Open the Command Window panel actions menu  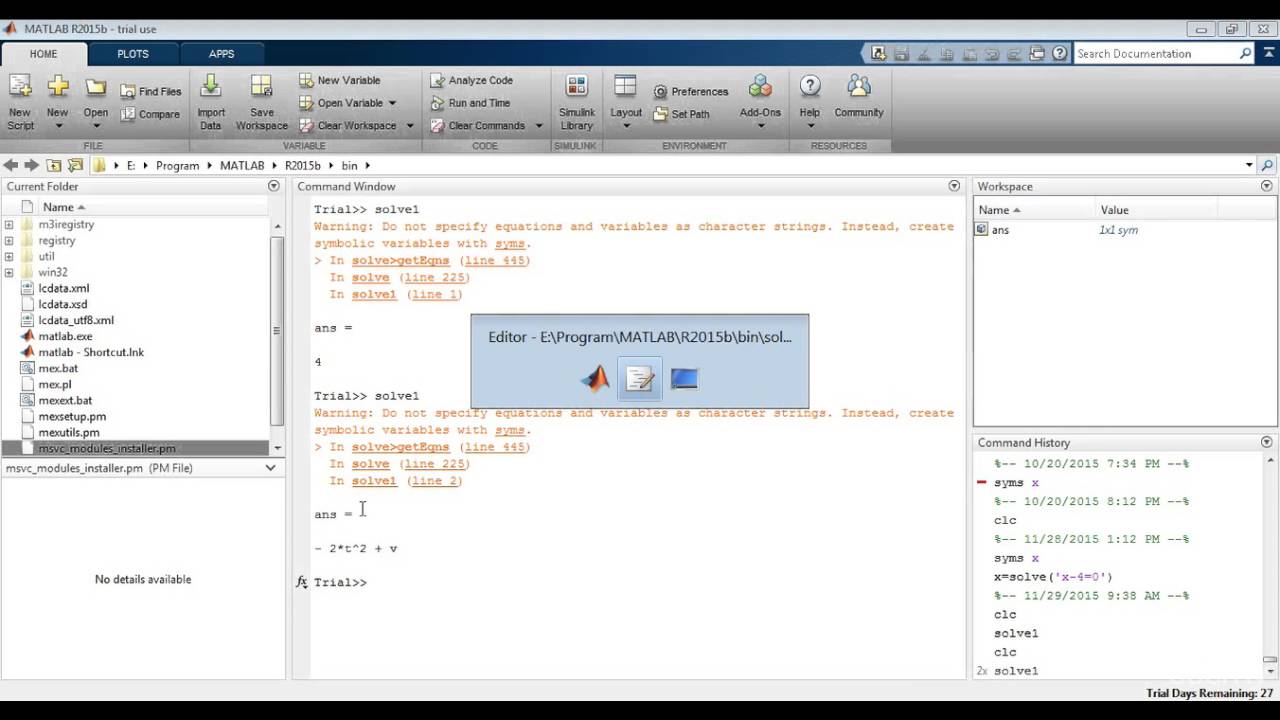point(954,186)
